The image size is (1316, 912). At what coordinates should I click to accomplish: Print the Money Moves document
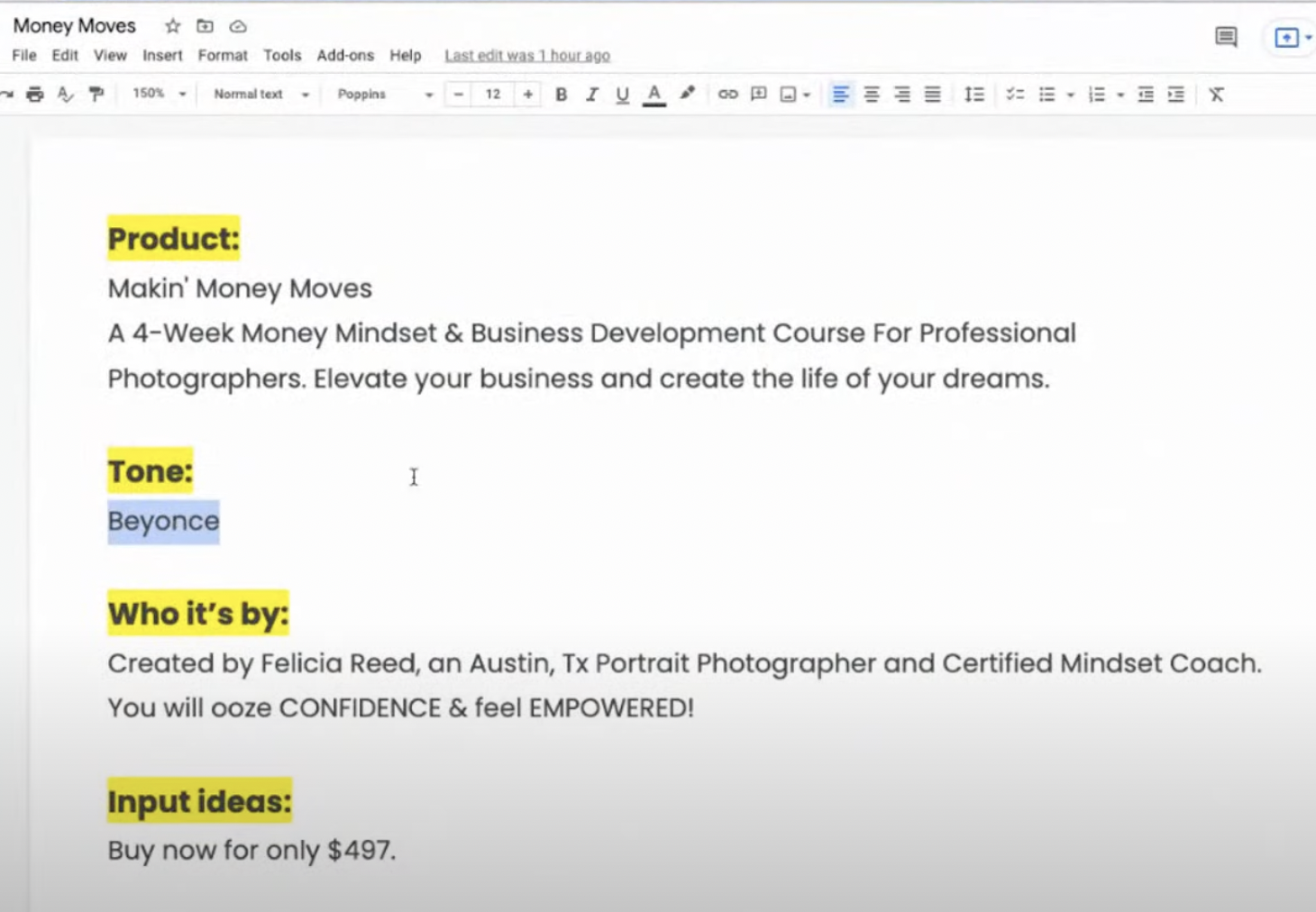(35, 94)
